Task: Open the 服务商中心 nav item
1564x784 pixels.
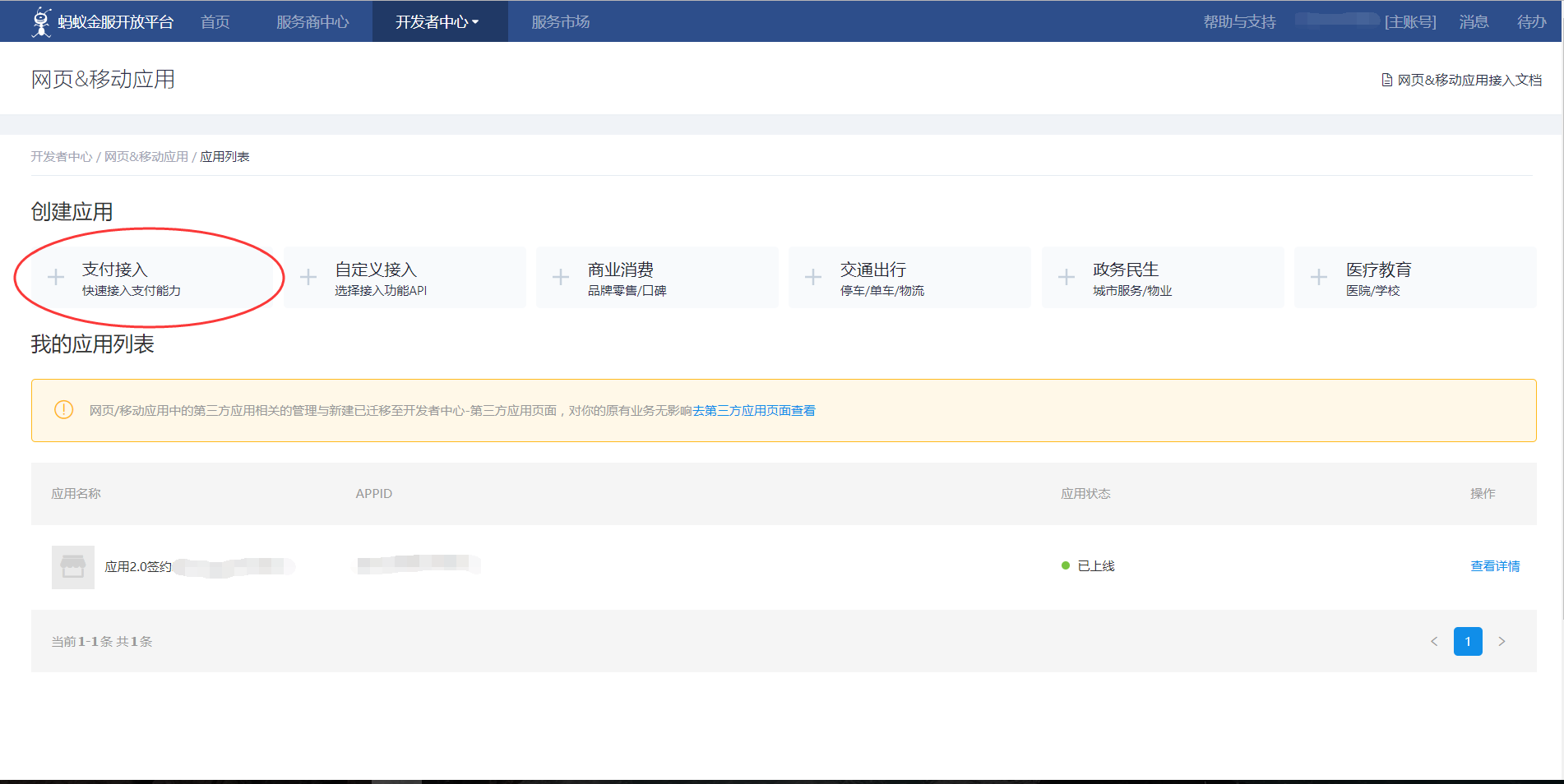Action: pyautogui.click(x=312, y=22)
